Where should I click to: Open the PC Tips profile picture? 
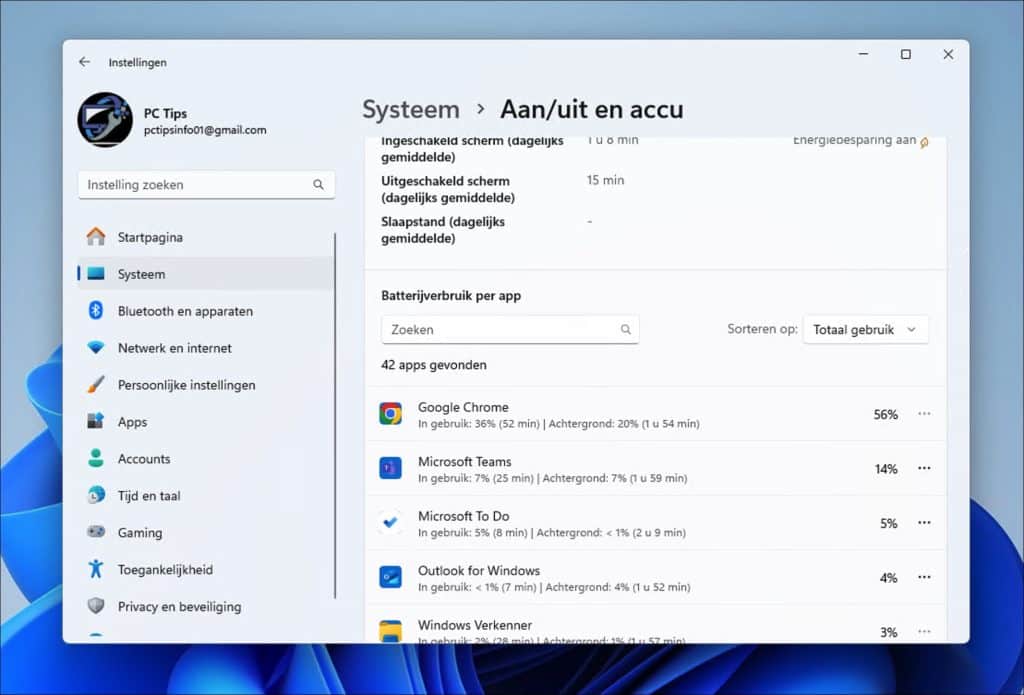pos(105,120)
